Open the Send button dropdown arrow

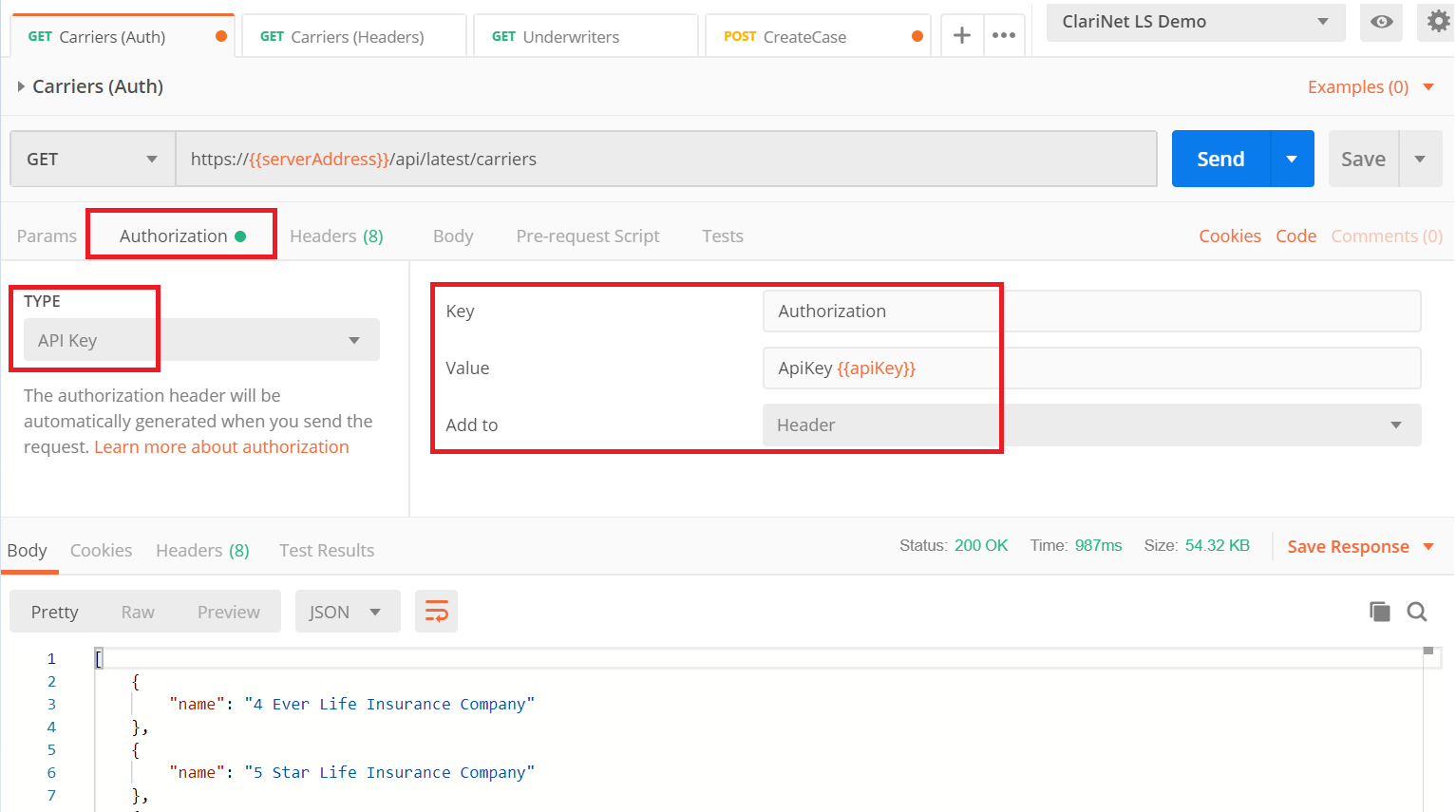pos(1292,159)
